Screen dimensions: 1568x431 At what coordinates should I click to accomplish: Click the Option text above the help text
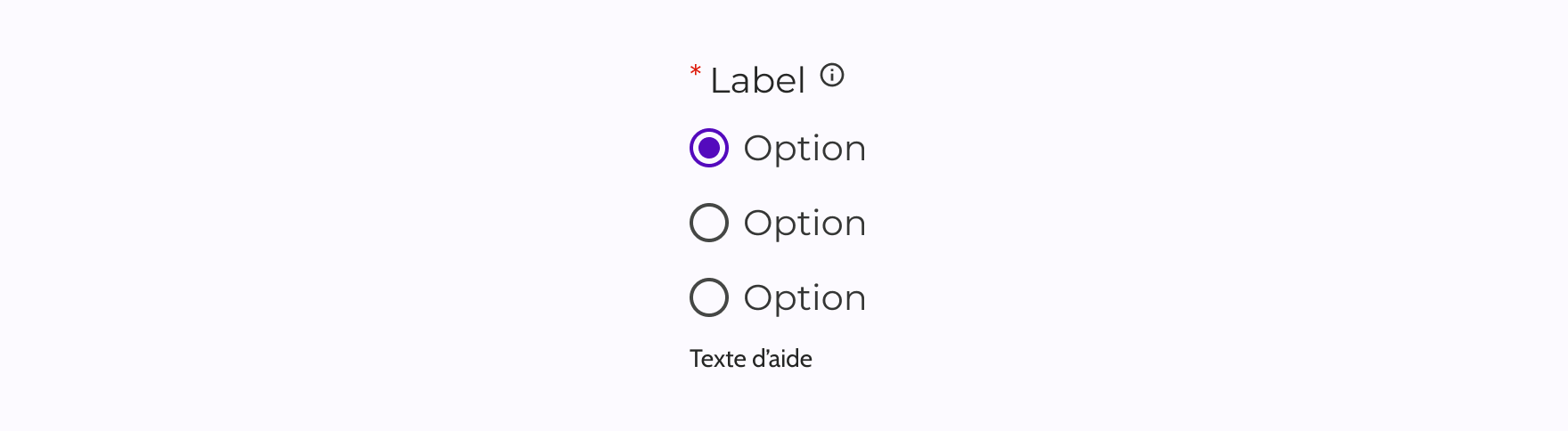coord(804,298)
